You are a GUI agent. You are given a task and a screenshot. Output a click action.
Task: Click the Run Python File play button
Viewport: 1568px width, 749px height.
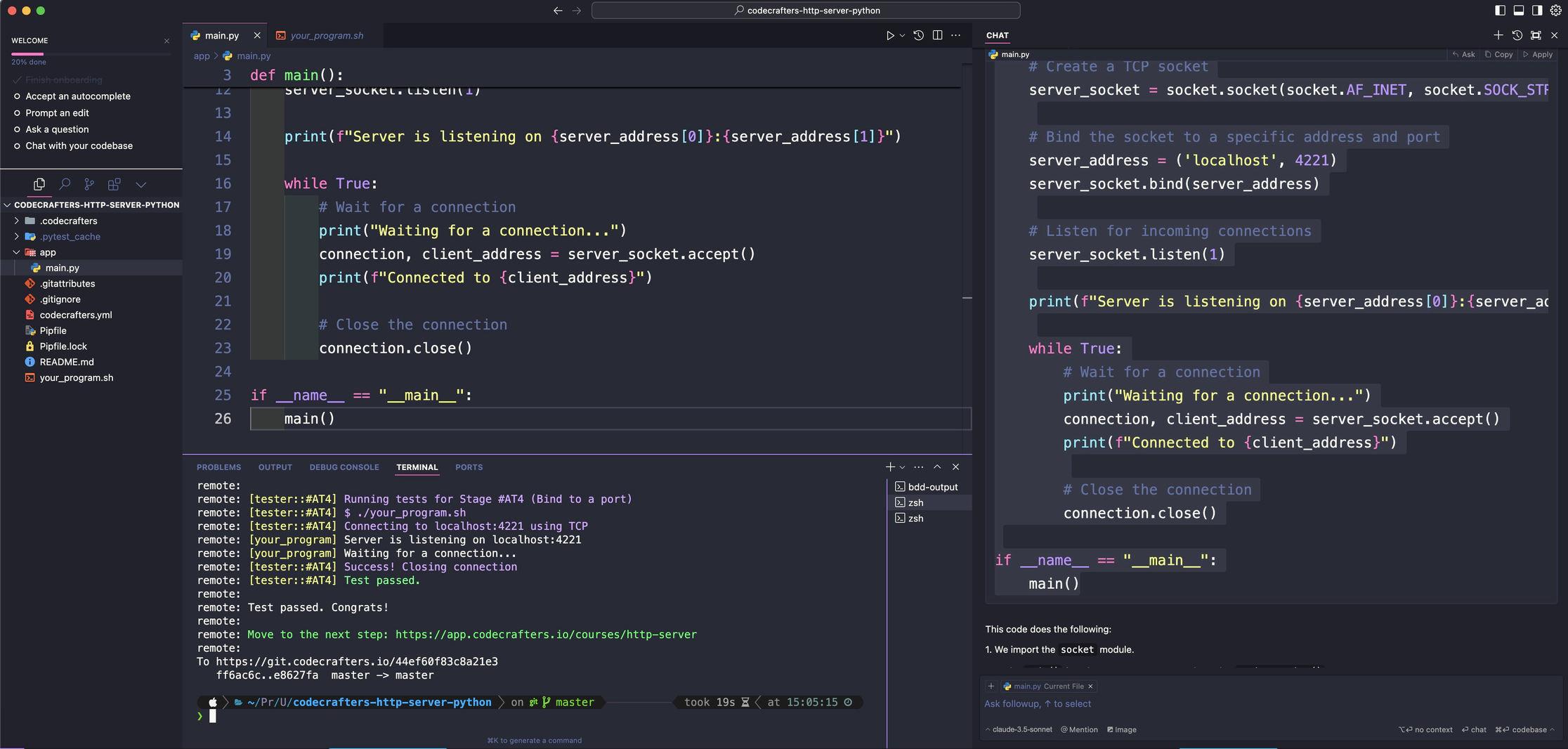(890, 35)
